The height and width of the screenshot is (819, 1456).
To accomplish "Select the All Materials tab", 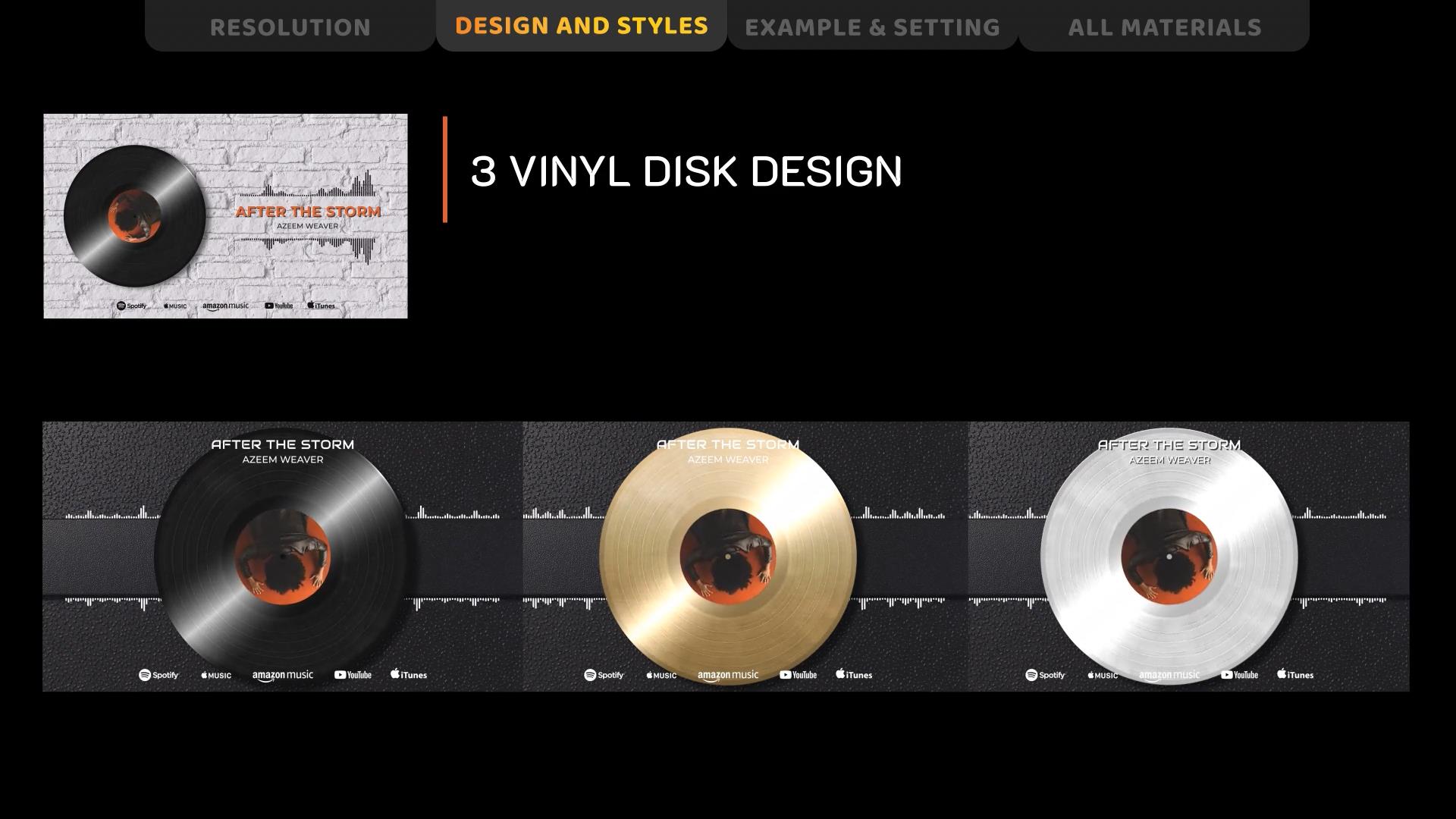I will [1164, 26].
